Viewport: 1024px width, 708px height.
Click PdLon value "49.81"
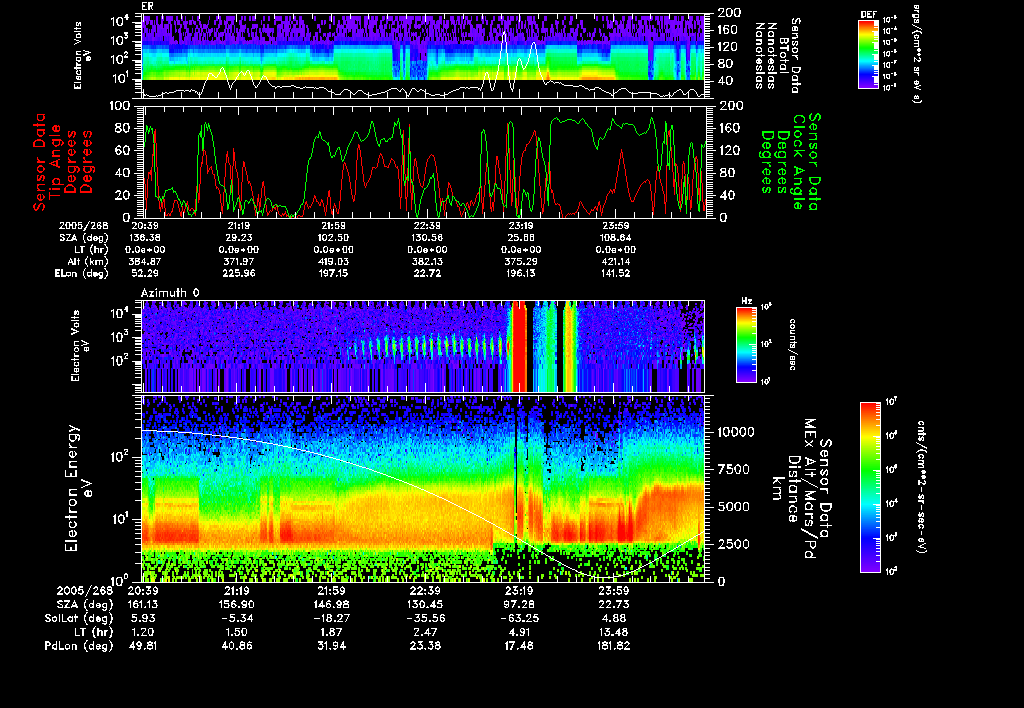click(x=143, y=646)
